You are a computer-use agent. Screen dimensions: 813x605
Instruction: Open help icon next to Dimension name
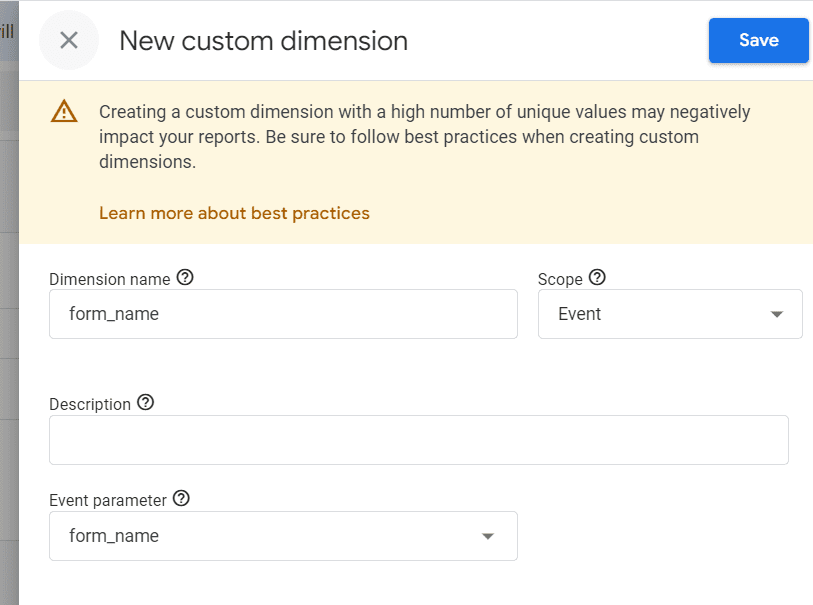click(184, 278)
